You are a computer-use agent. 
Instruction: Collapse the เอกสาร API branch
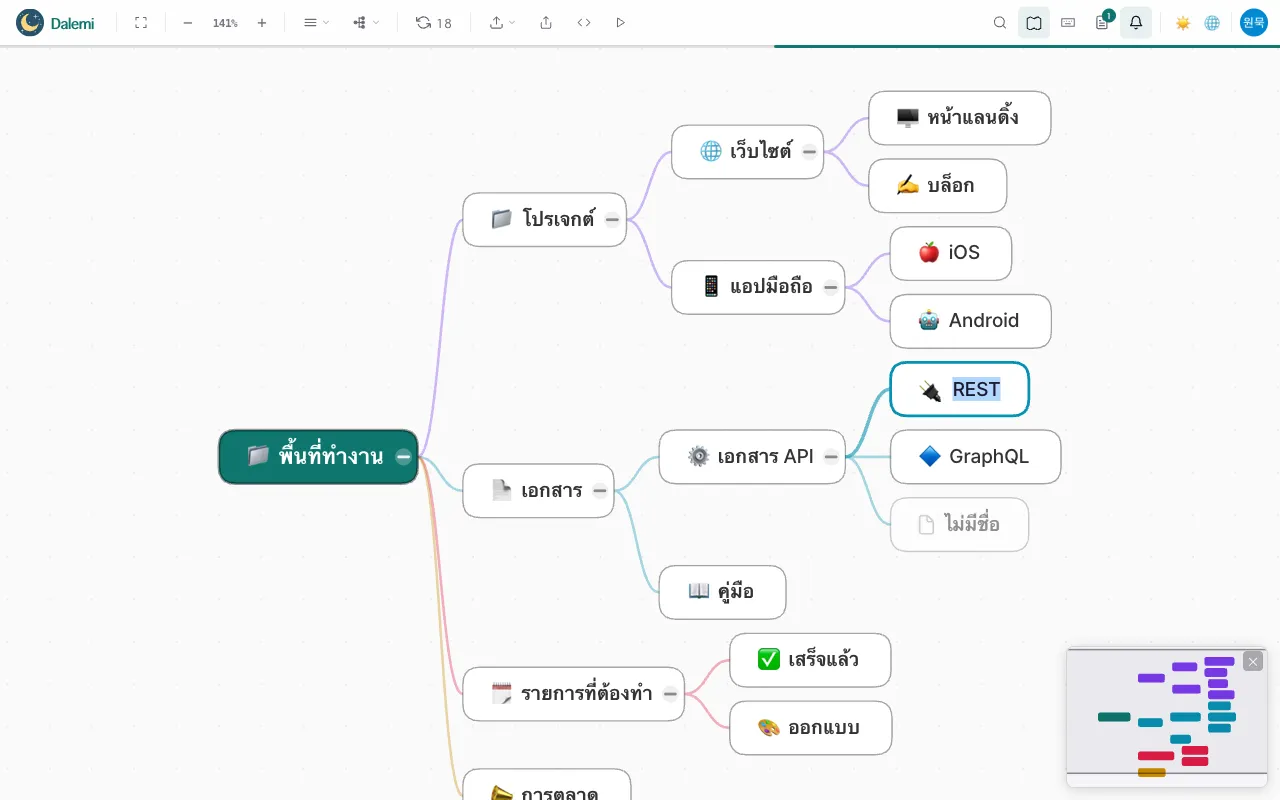pyautogui.click(x=830, y=457)
